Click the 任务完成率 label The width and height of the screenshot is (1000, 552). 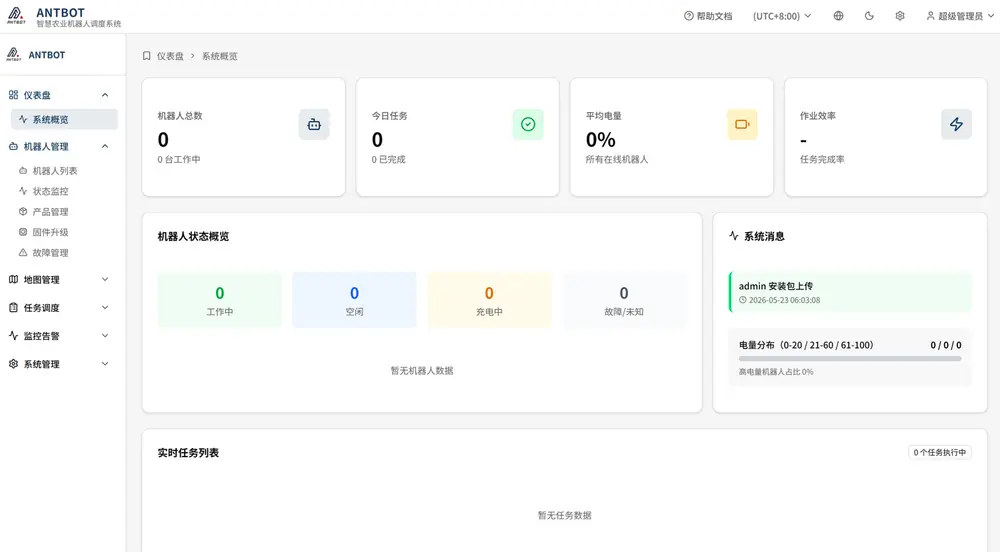822,159
